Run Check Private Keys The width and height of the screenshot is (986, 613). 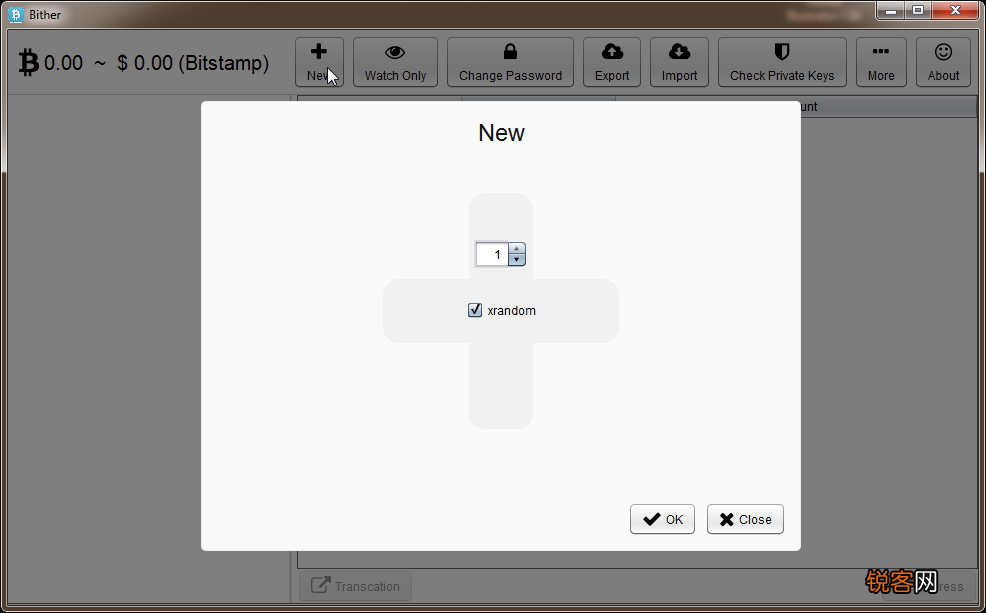[782, 62]
